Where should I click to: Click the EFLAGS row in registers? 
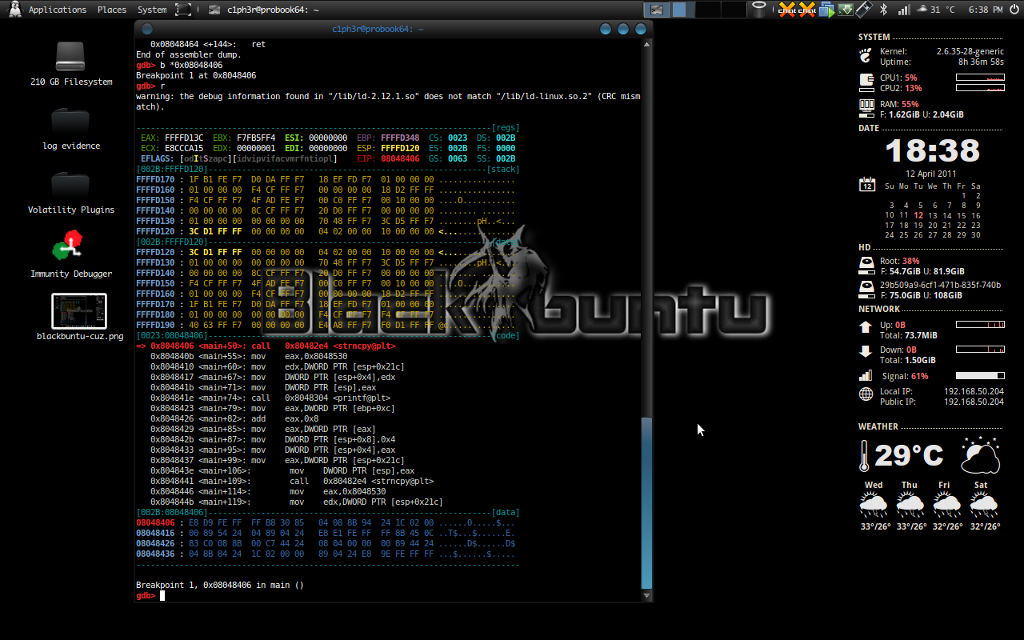point(239,159)
